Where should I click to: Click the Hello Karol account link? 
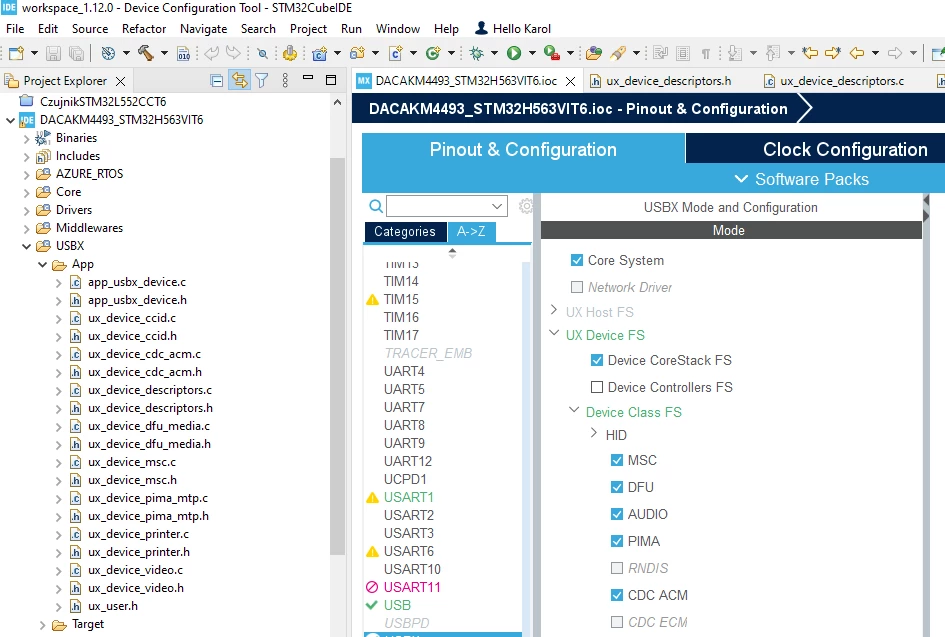[513, 28]
